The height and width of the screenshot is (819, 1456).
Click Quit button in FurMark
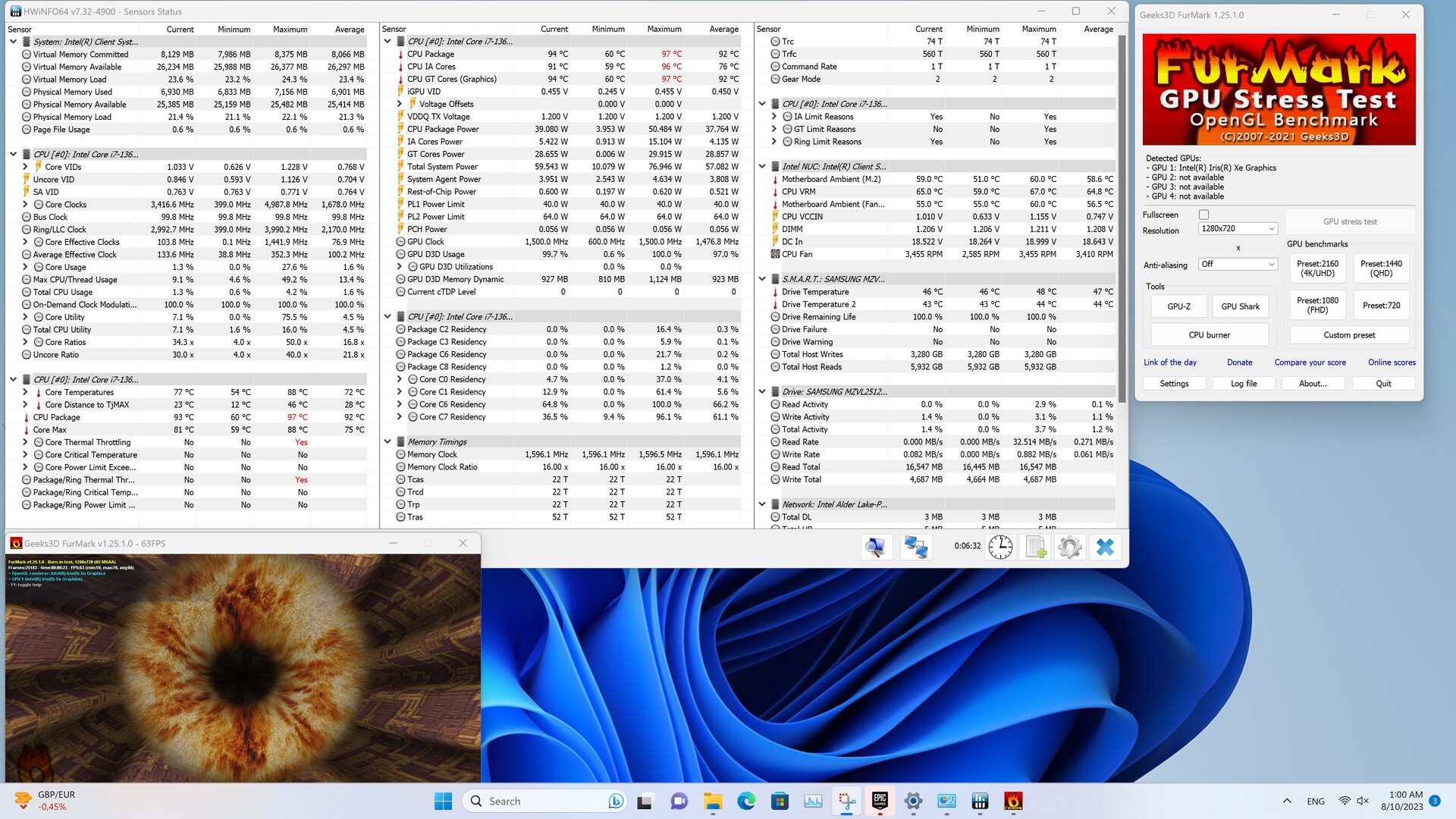(x=1383, y=384)
